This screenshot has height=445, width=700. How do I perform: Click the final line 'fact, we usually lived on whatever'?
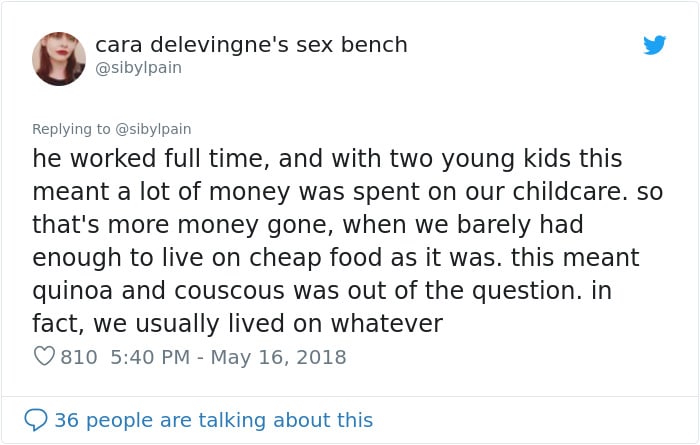point(238,324)
